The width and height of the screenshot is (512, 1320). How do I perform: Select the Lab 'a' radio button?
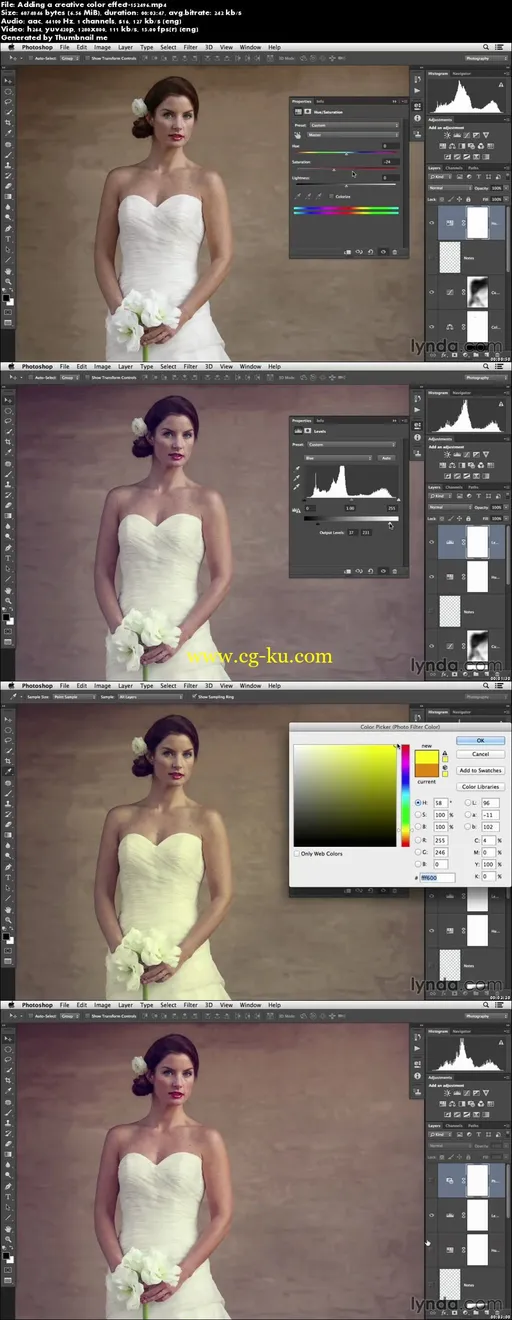(467, 814)
